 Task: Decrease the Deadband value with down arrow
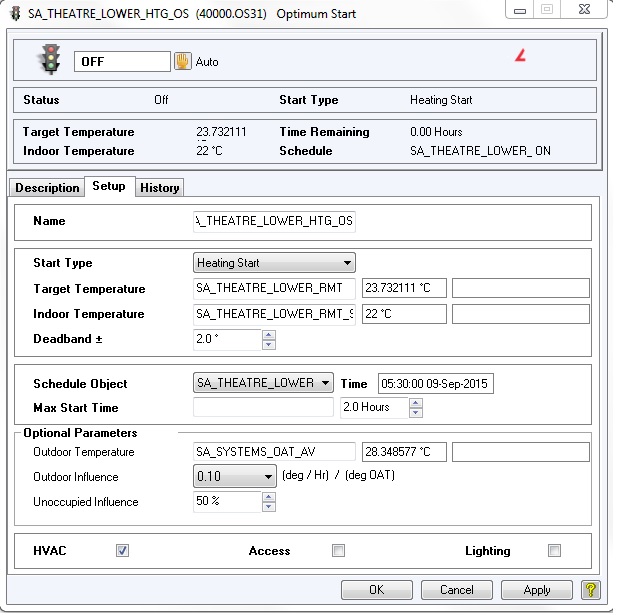click(x=269, y=345)
